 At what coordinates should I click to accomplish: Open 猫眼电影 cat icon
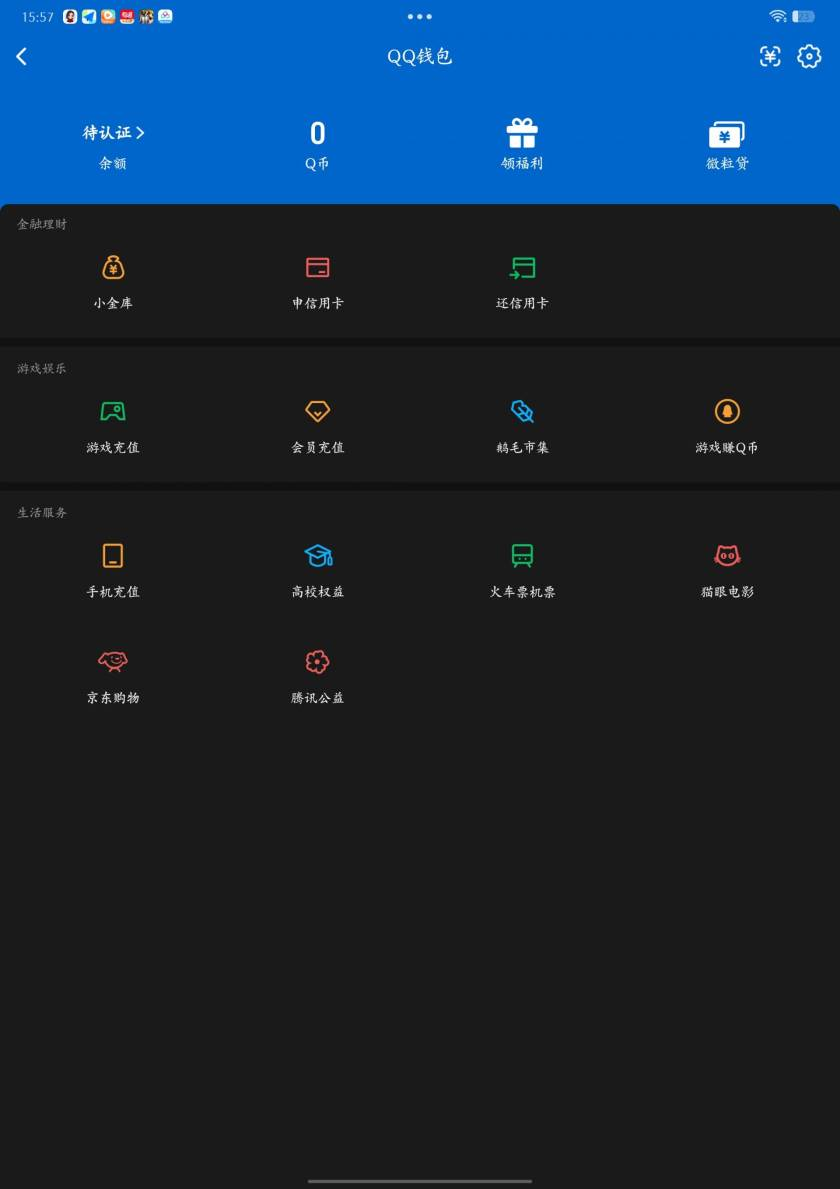[x=727, y=556]
